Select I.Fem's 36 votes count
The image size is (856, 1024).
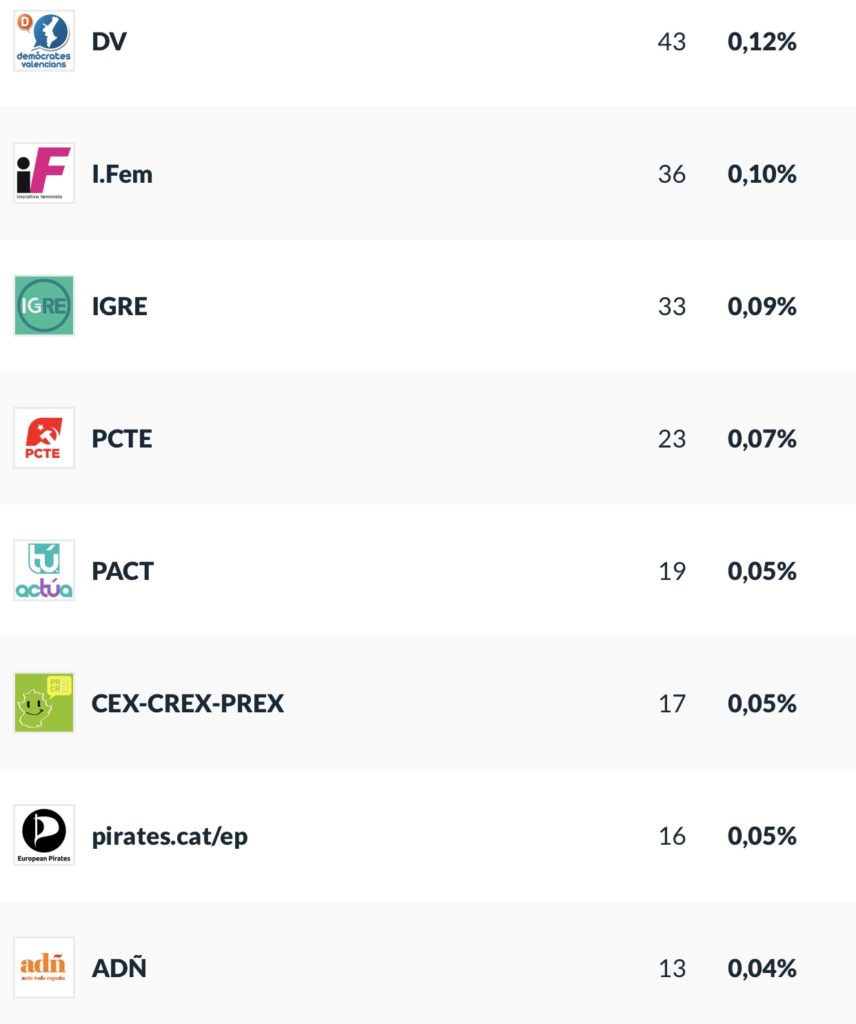click(x=672, y=174)
